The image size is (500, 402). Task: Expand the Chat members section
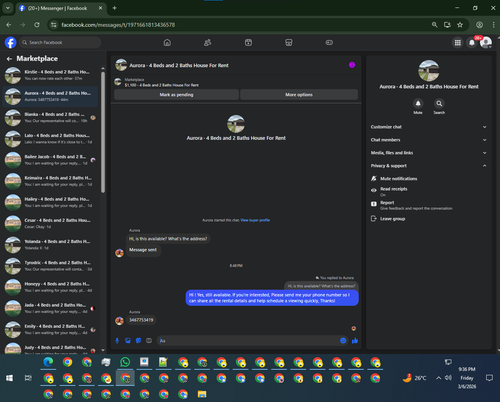(428, 140)
